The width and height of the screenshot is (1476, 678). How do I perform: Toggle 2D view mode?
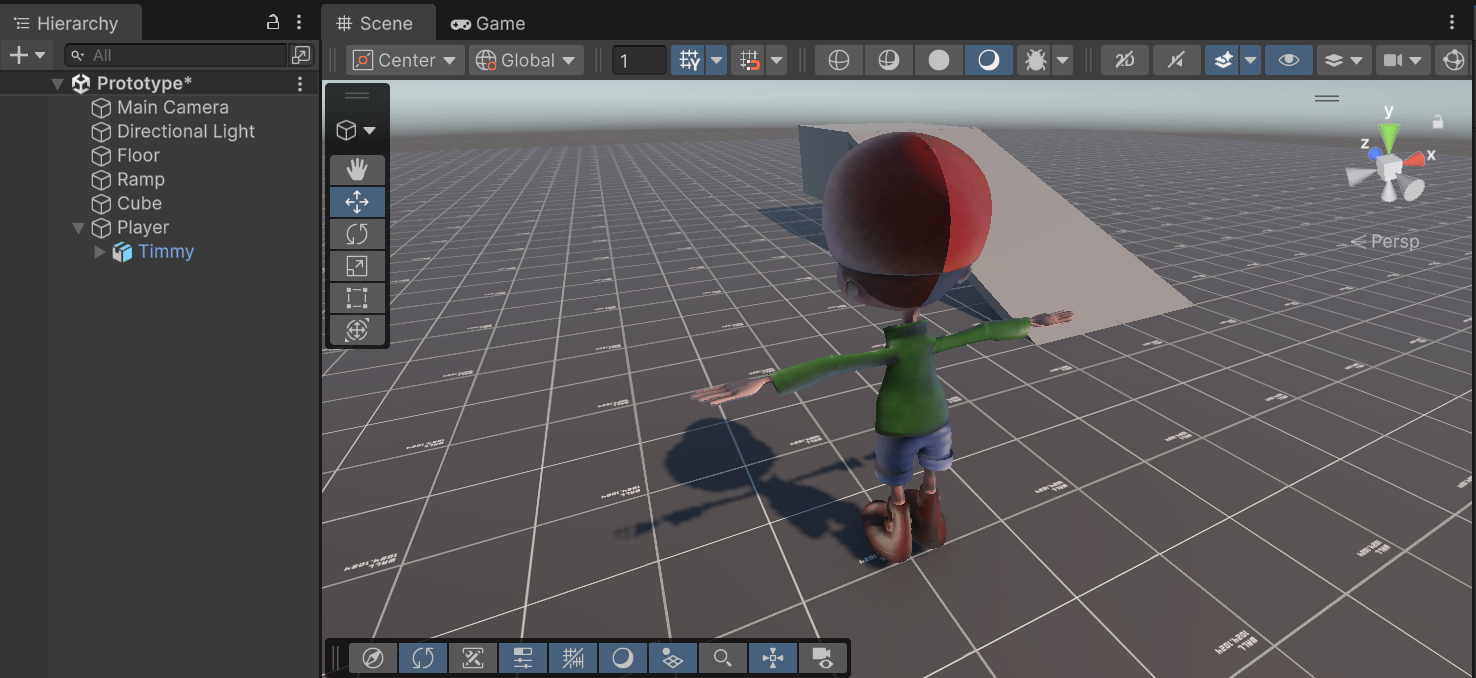point(1125,60)
